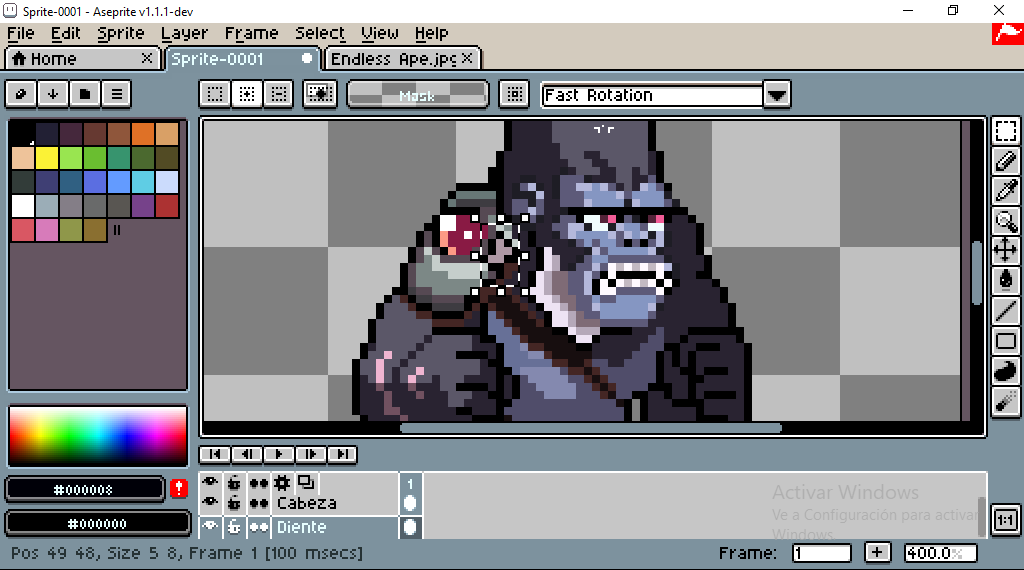Select the Rectangular Marquee tool
Screen dimensions: 1024x570
(x=1006, y=131)
